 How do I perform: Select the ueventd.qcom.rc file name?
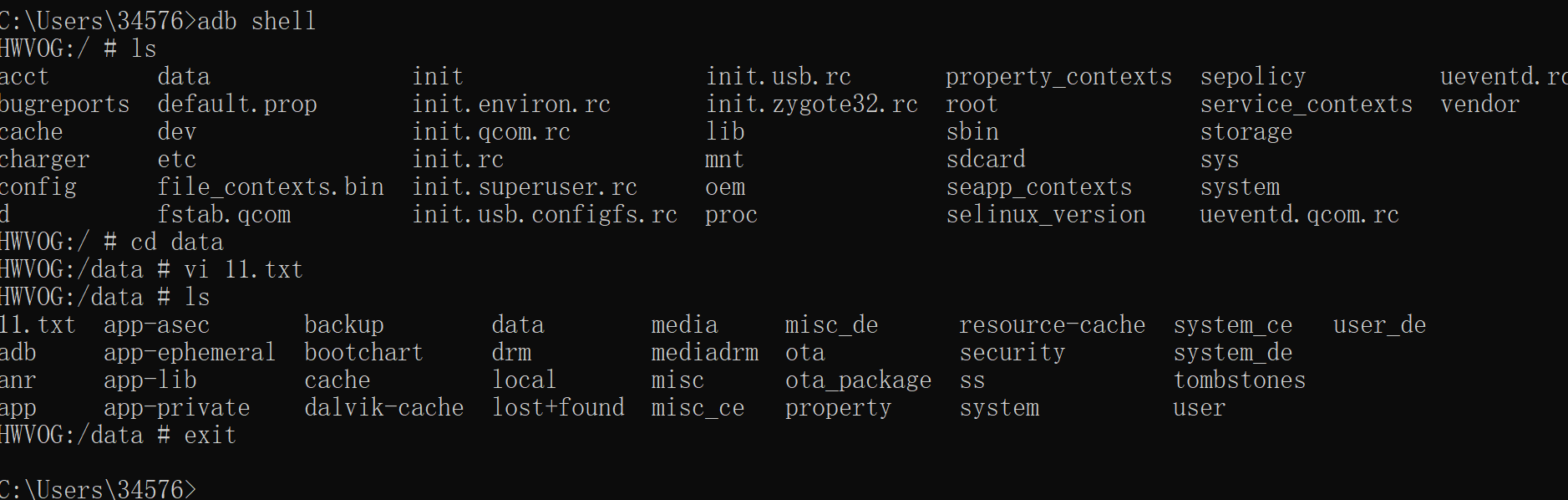click(x=1299, y=215)
